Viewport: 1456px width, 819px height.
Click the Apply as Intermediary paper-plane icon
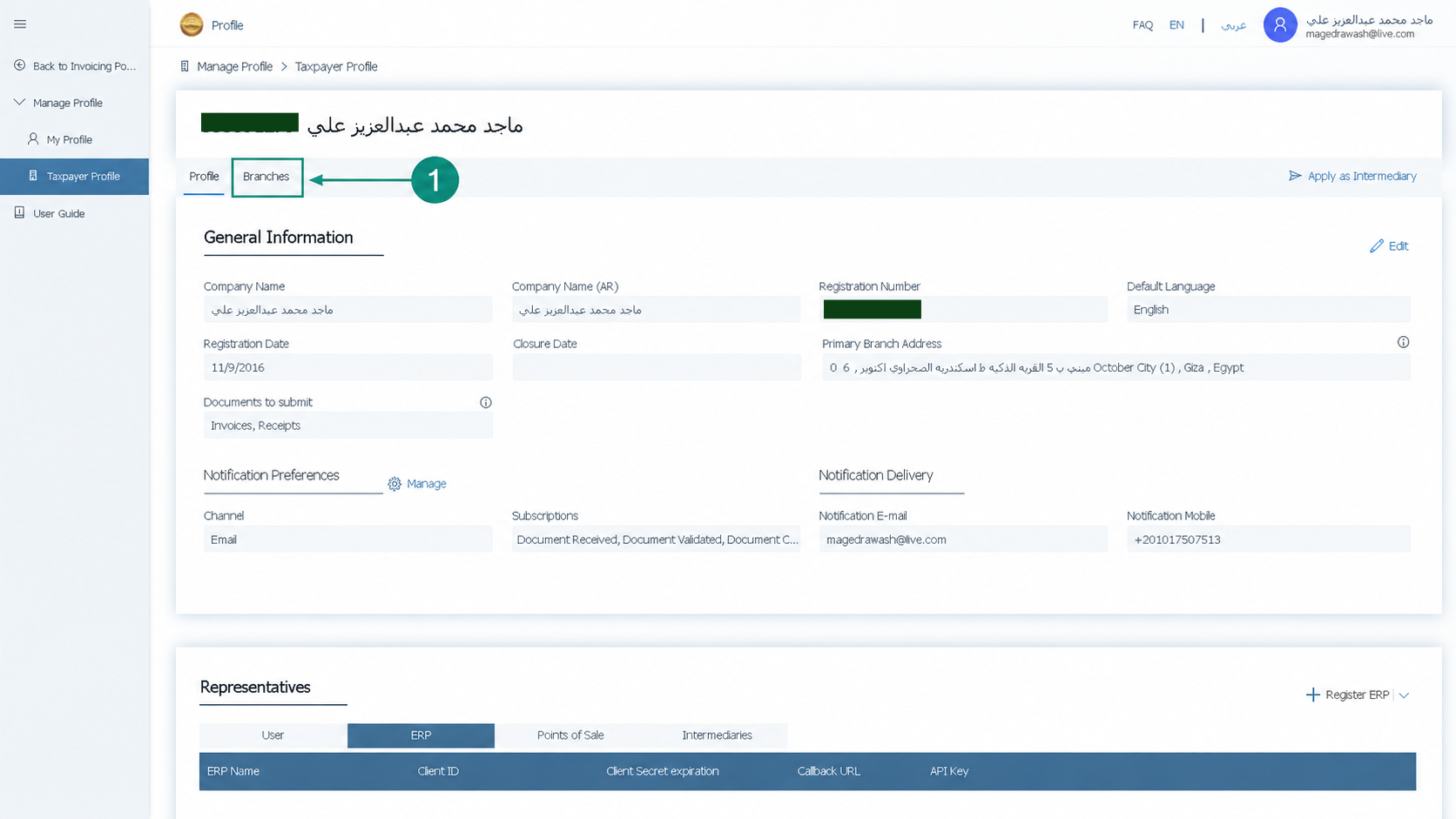[x=1295, y=176]
